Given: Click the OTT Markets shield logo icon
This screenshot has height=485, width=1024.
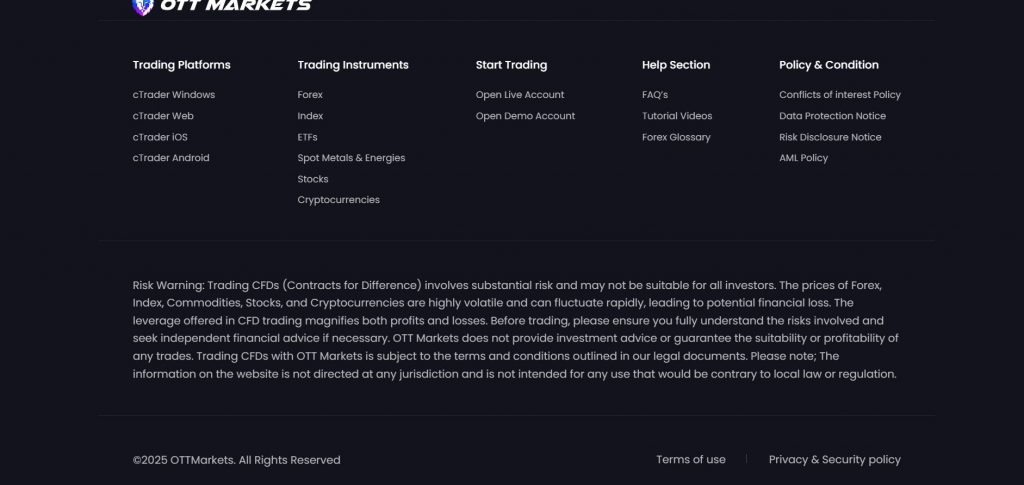Looking at the screenshot, I should [x=142, y=6].
